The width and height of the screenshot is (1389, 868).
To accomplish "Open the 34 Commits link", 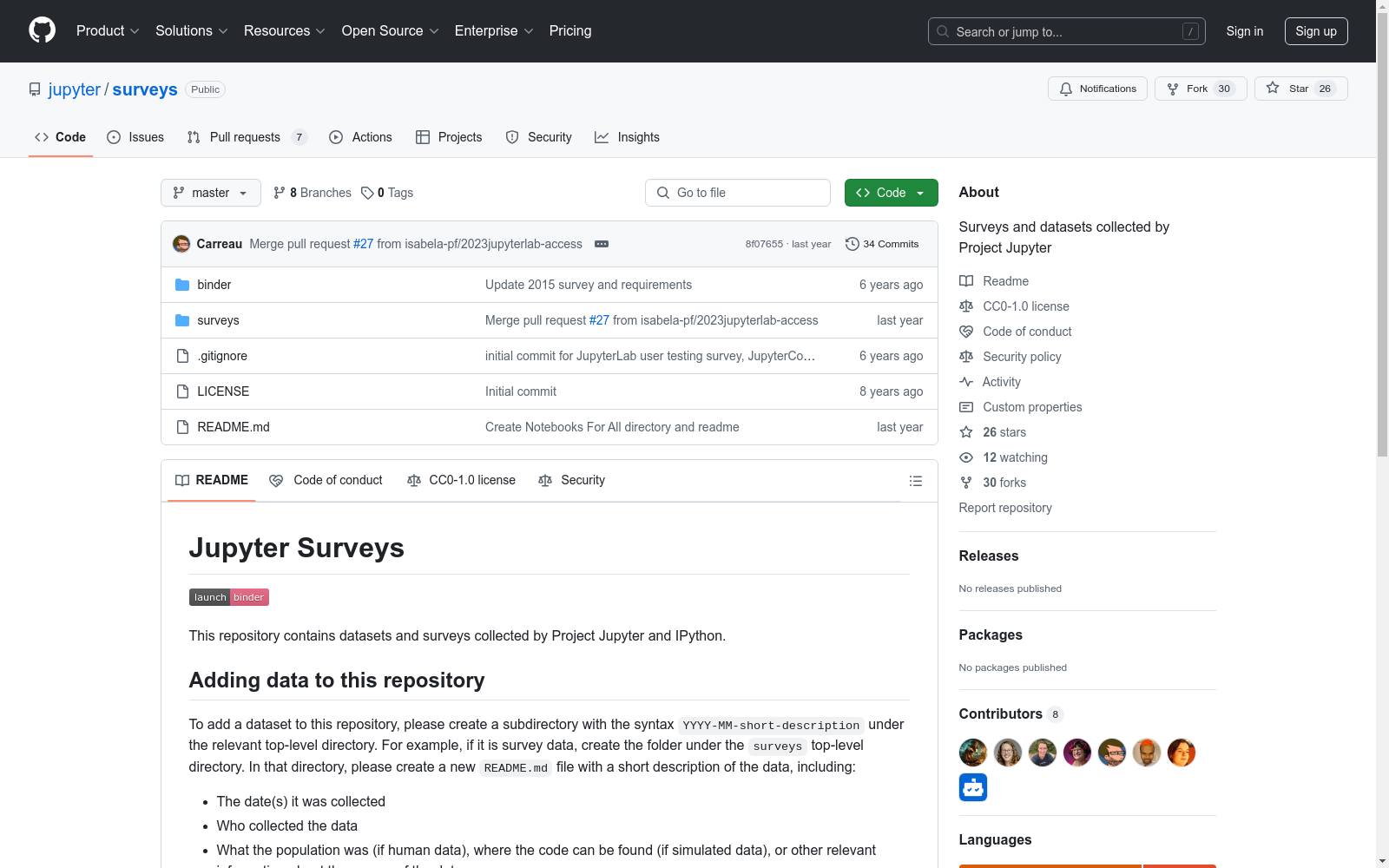I will pyautogui.click(x=882, y=244).
